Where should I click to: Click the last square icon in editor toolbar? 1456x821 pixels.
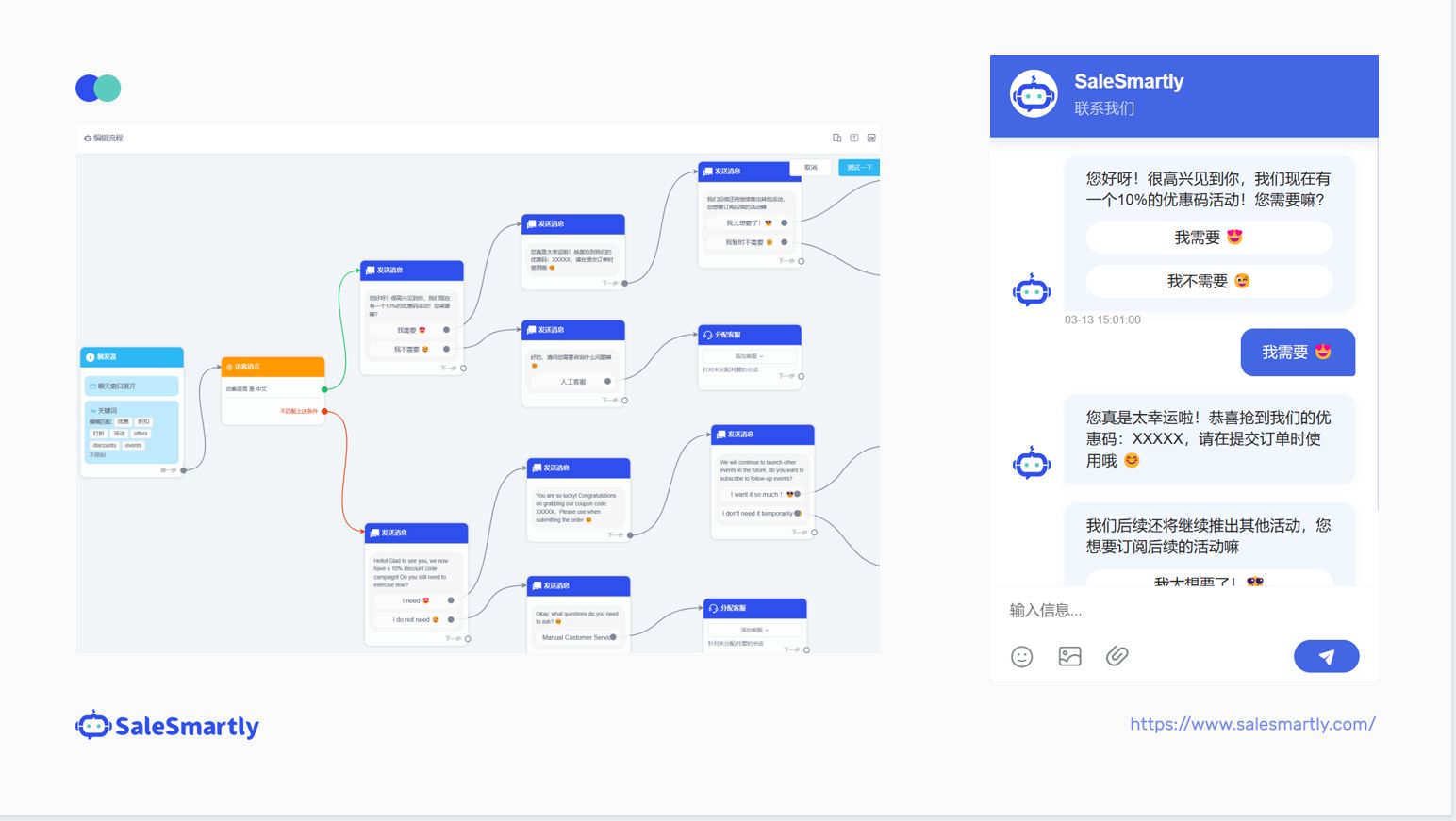click(871, 138)
